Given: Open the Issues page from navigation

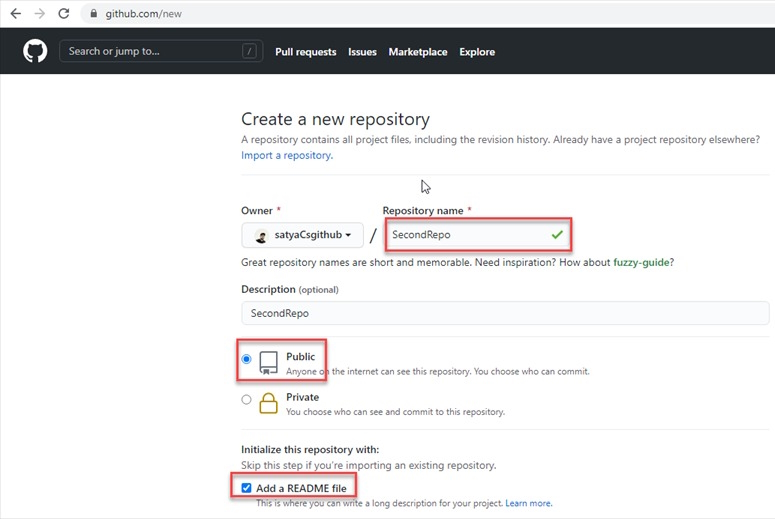Looking at the screenshot, I should point(362,52).
